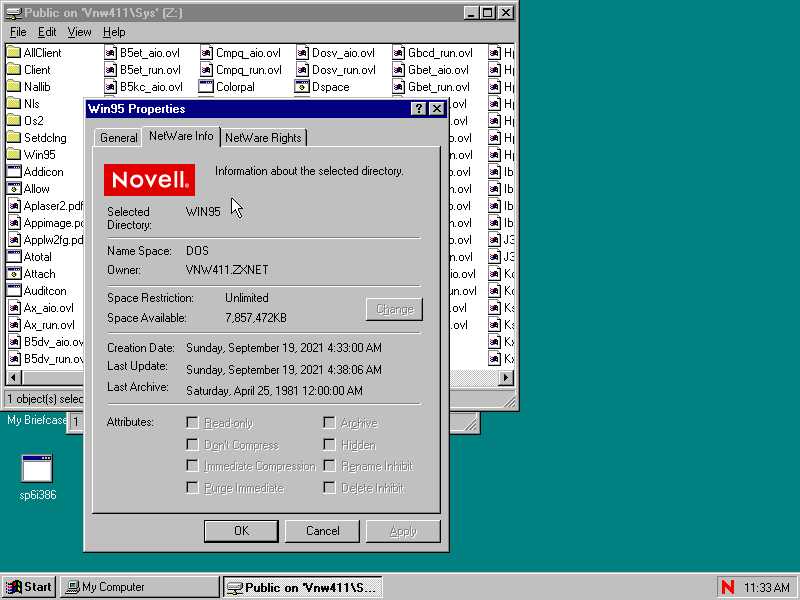Select the Cmpq_aio.ovl file icon
800x600 pixels.
tap(206, 53)
